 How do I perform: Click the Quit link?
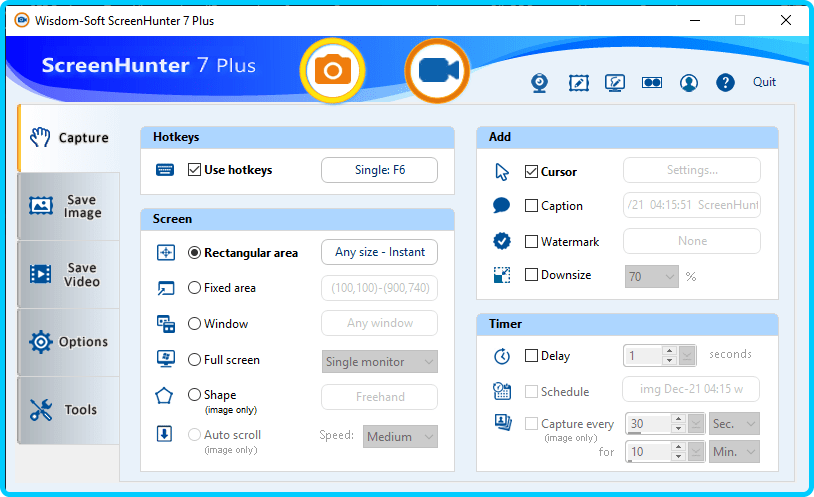[764, 82]
